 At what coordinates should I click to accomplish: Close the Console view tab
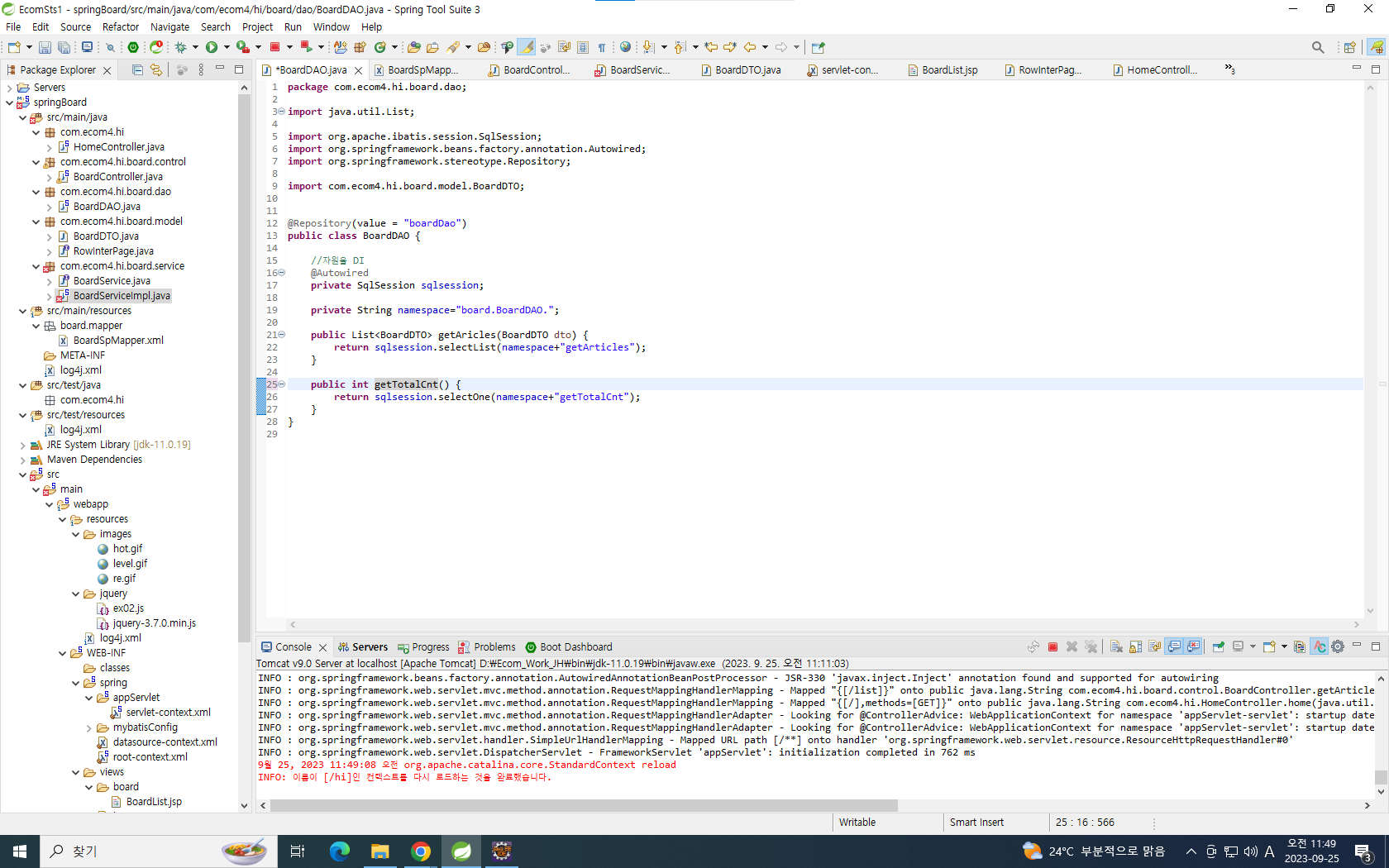point(322,647)
